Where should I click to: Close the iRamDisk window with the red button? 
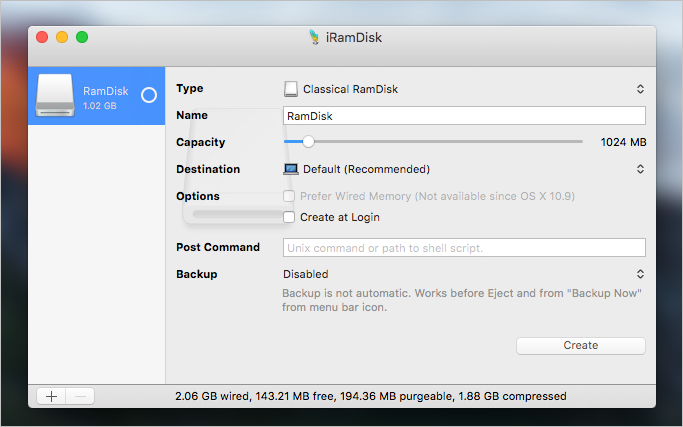pos(42,37)
